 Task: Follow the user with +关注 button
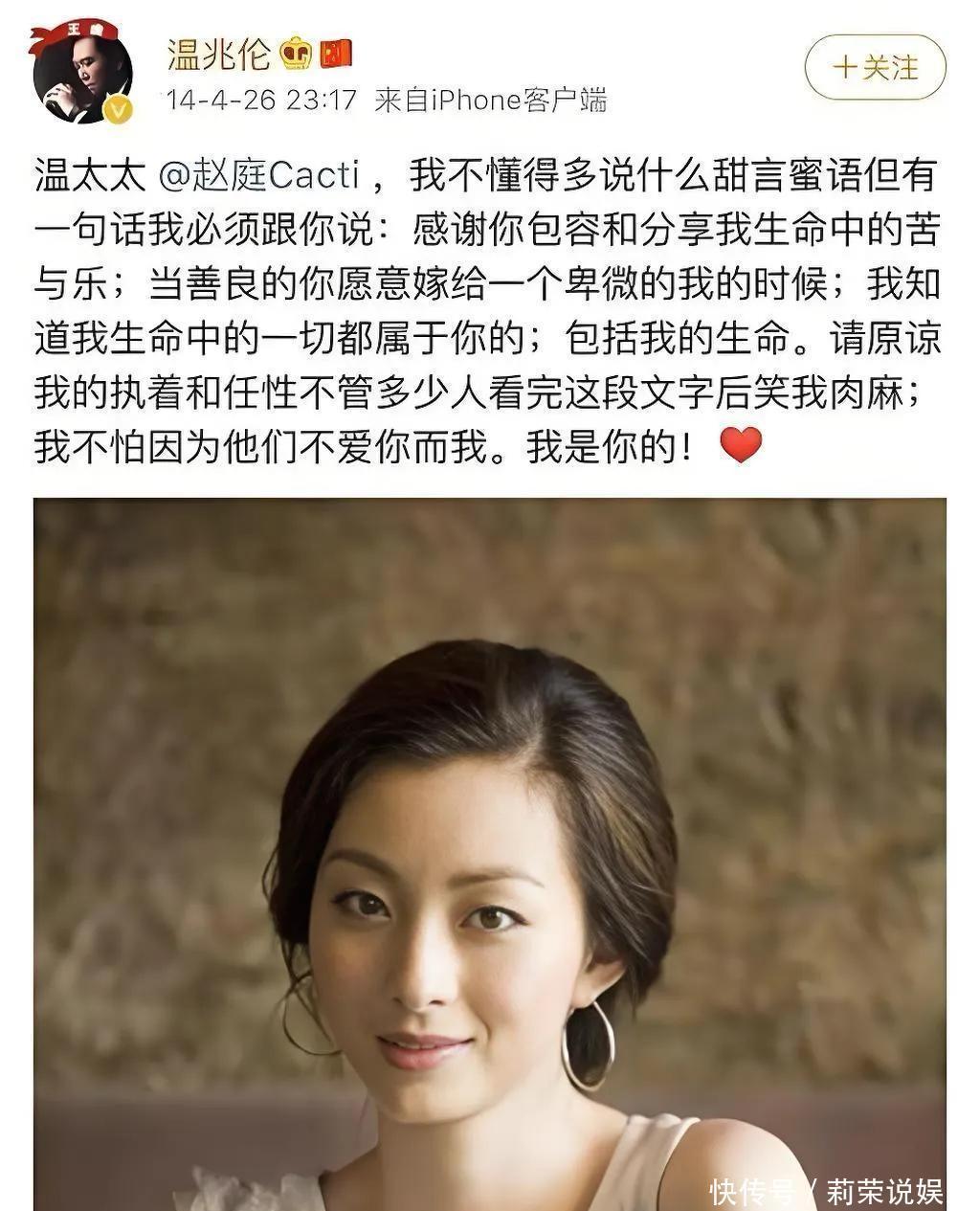point(875,68)
